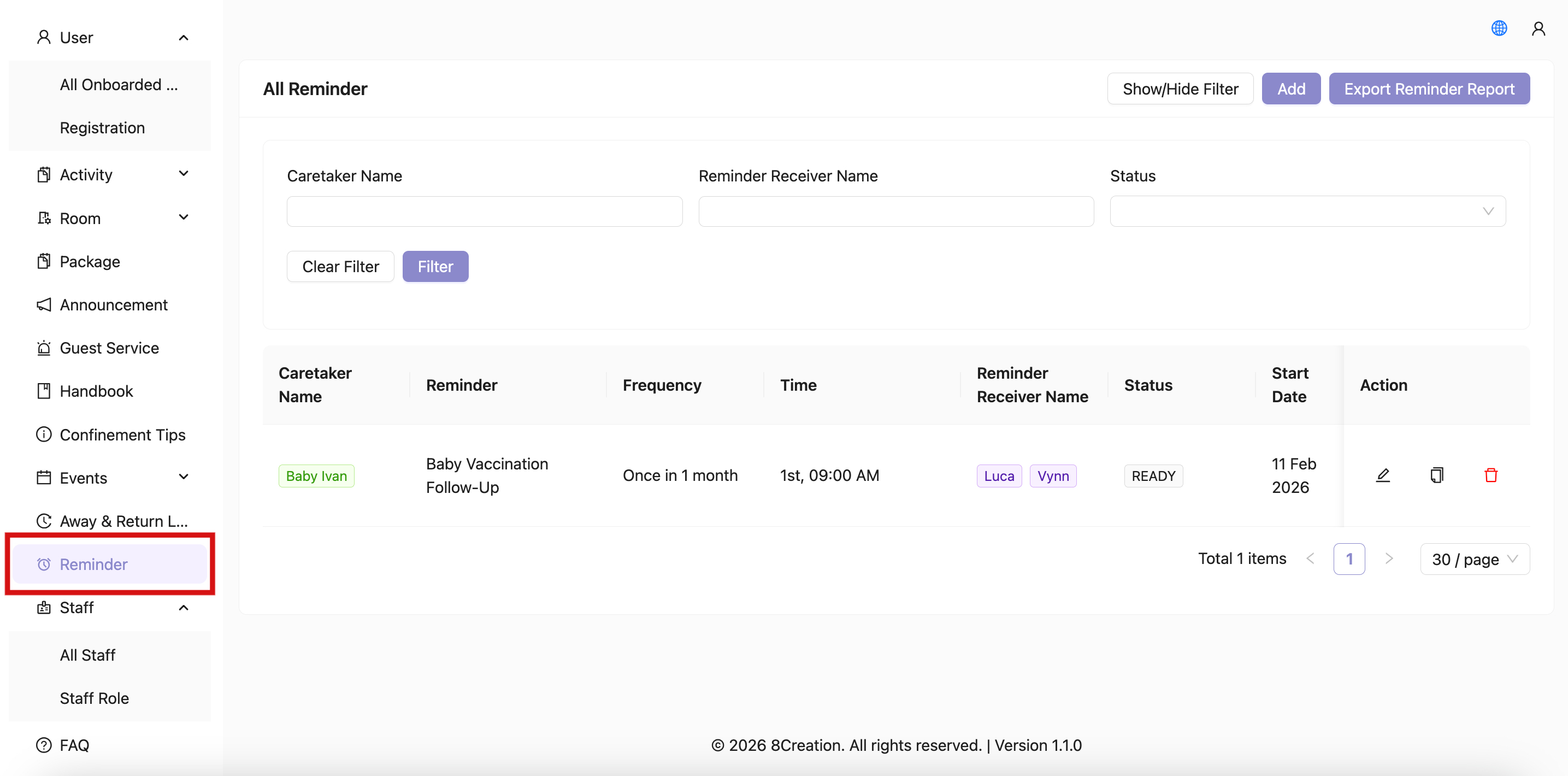Viewport: 1568px width, 776px height.
Task: Click the copy icon in Action column
Action: (x=1436, y=475)
